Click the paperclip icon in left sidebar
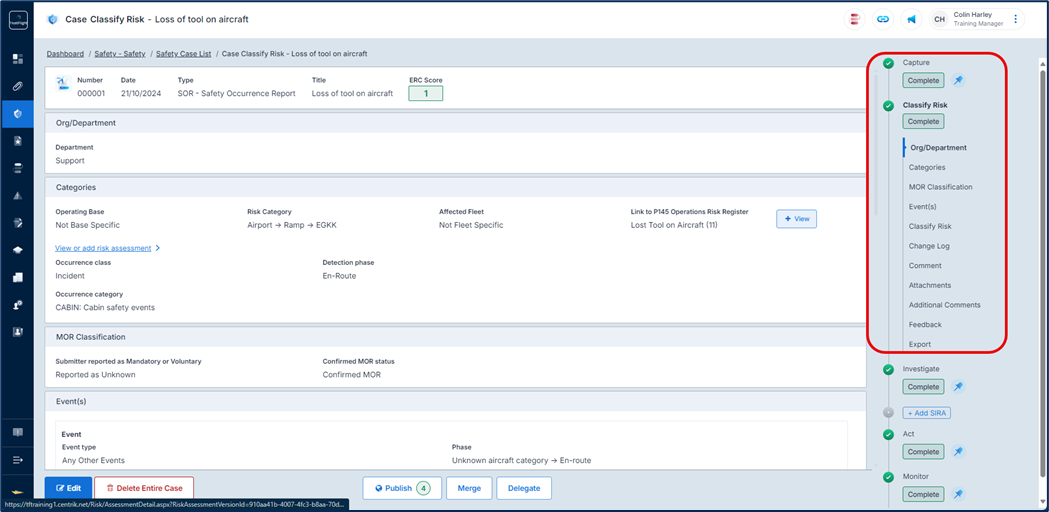1049x512 pixels. point(18,87)
